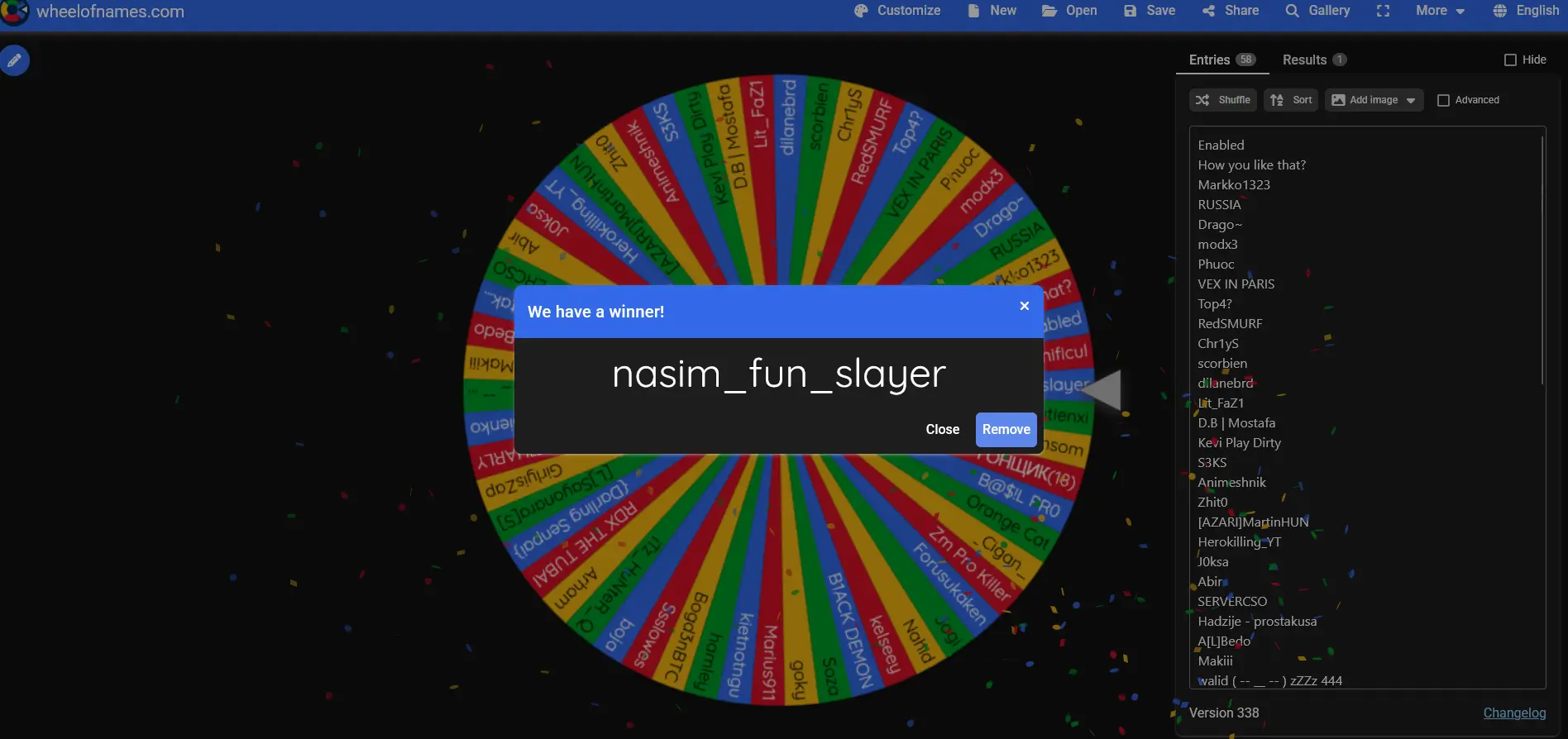
Task: Open the Gallery search icon
Action: tap(1292, 11)
